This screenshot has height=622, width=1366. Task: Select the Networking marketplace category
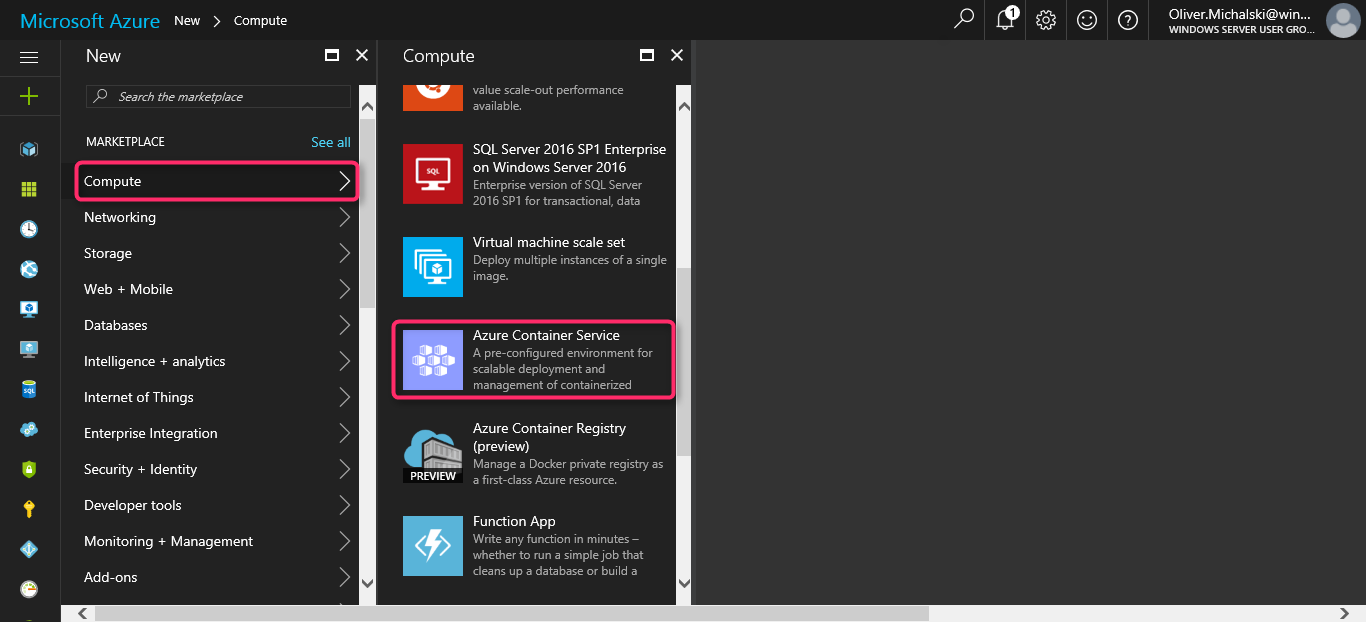tap(217, 217)
